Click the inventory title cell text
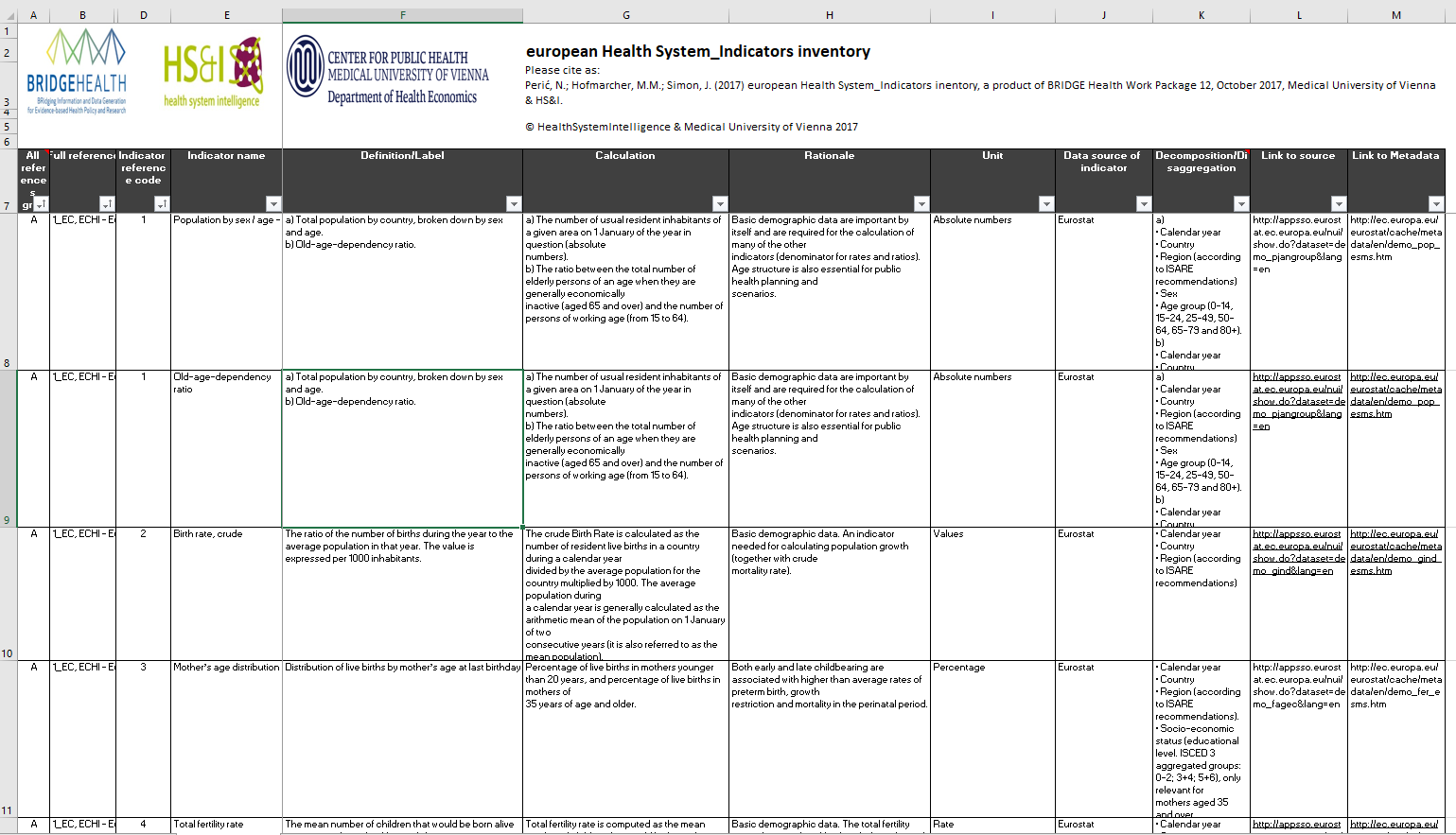 click(697, 52)
